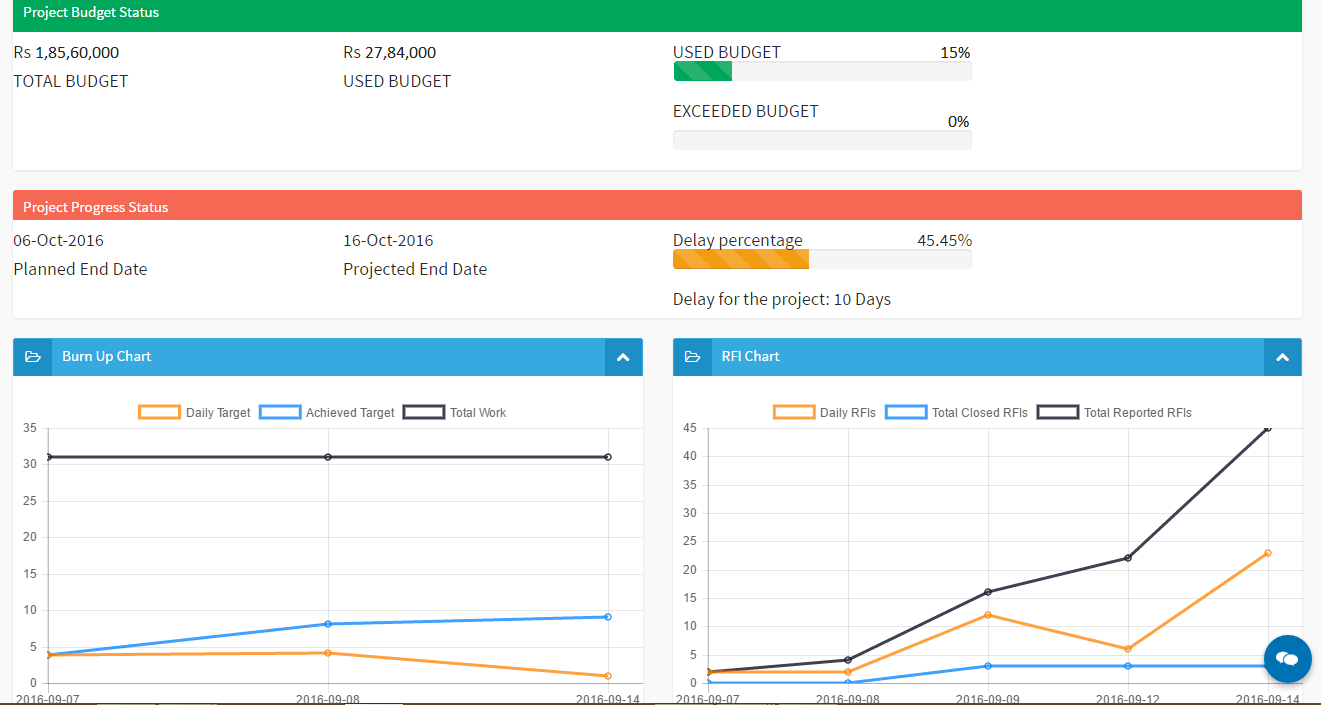The height and width of the screenshot is (705, 1321).
Task: Collapse the RFI Chart panel
Action: [x=1282, y=357]
